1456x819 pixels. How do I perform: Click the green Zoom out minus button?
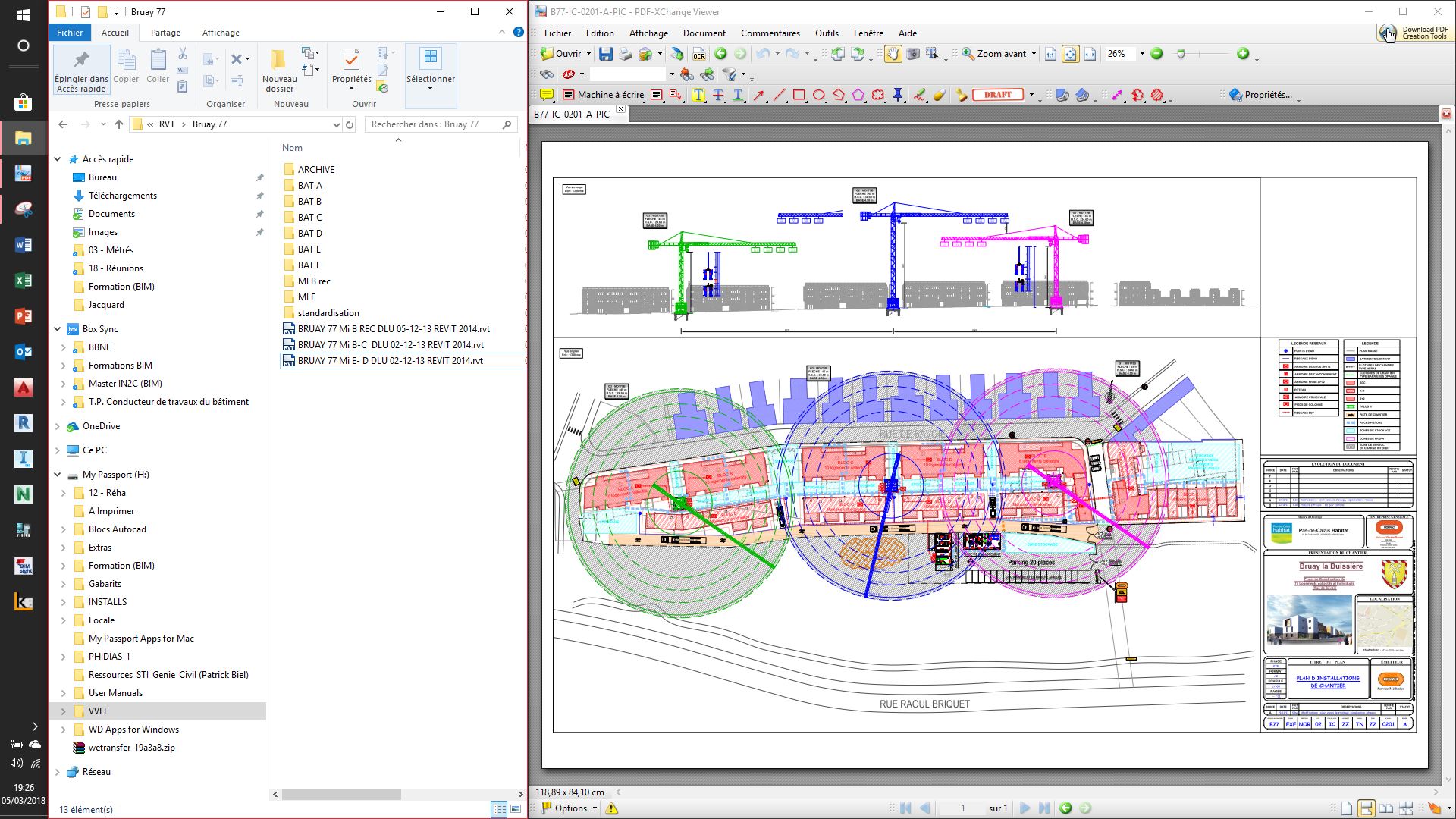[x=1156, y=54]
